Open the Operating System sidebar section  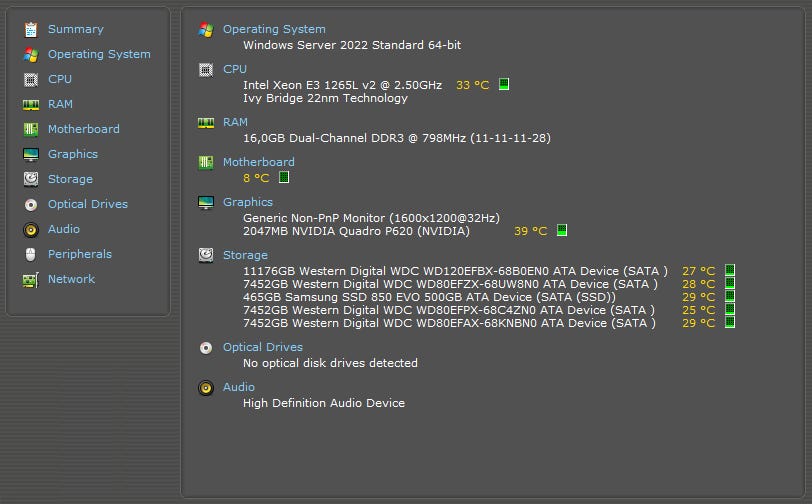tap(99, 54)
